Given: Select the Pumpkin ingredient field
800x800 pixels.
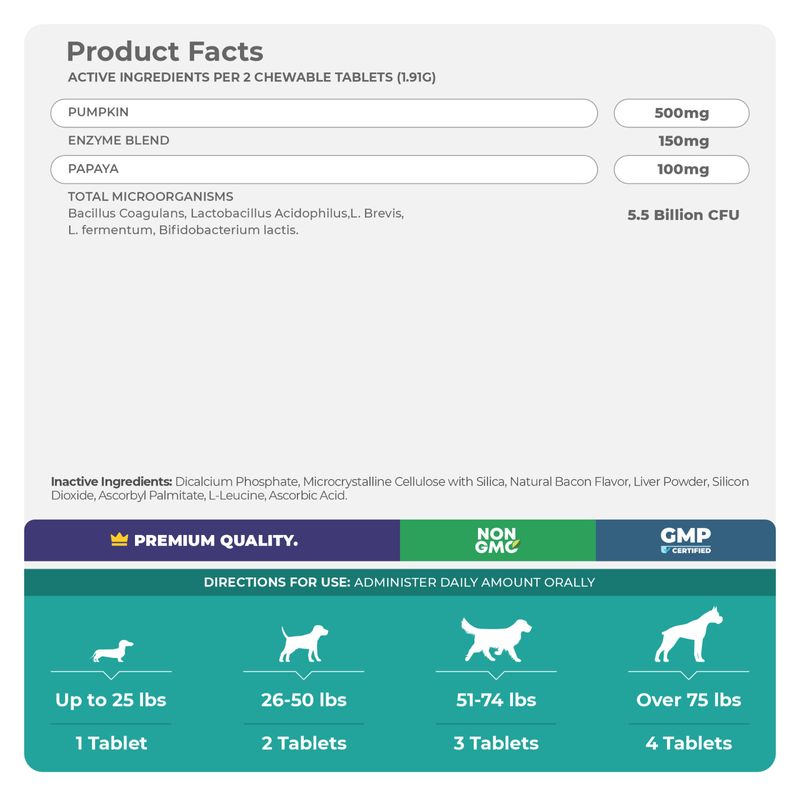Looking at the screenshot, I should tap(324, 113).
